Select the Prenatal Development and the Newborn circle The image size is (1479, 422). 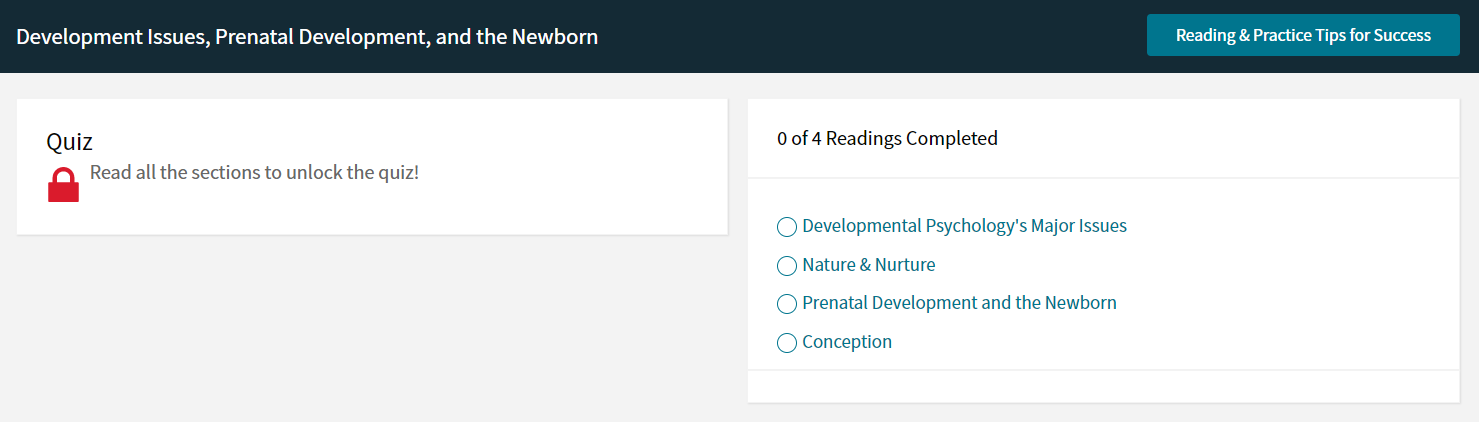(x=787, y=304)
